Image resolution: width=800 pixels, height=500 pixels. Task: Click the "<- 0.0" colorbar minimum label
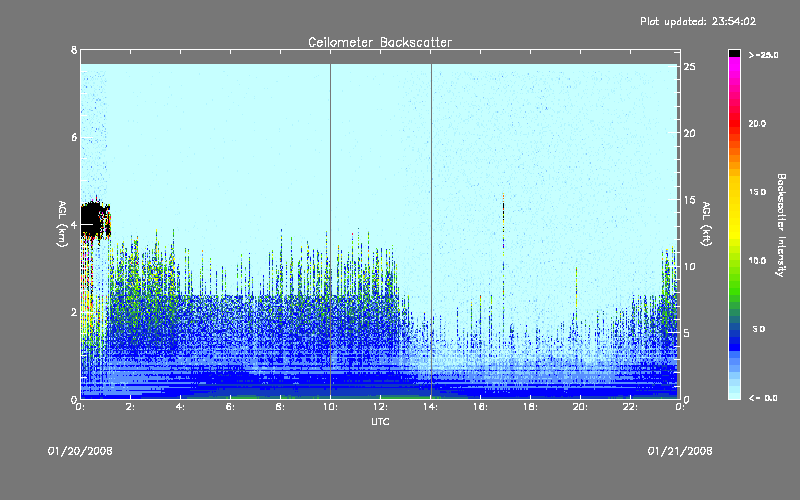tap(763, 397)
